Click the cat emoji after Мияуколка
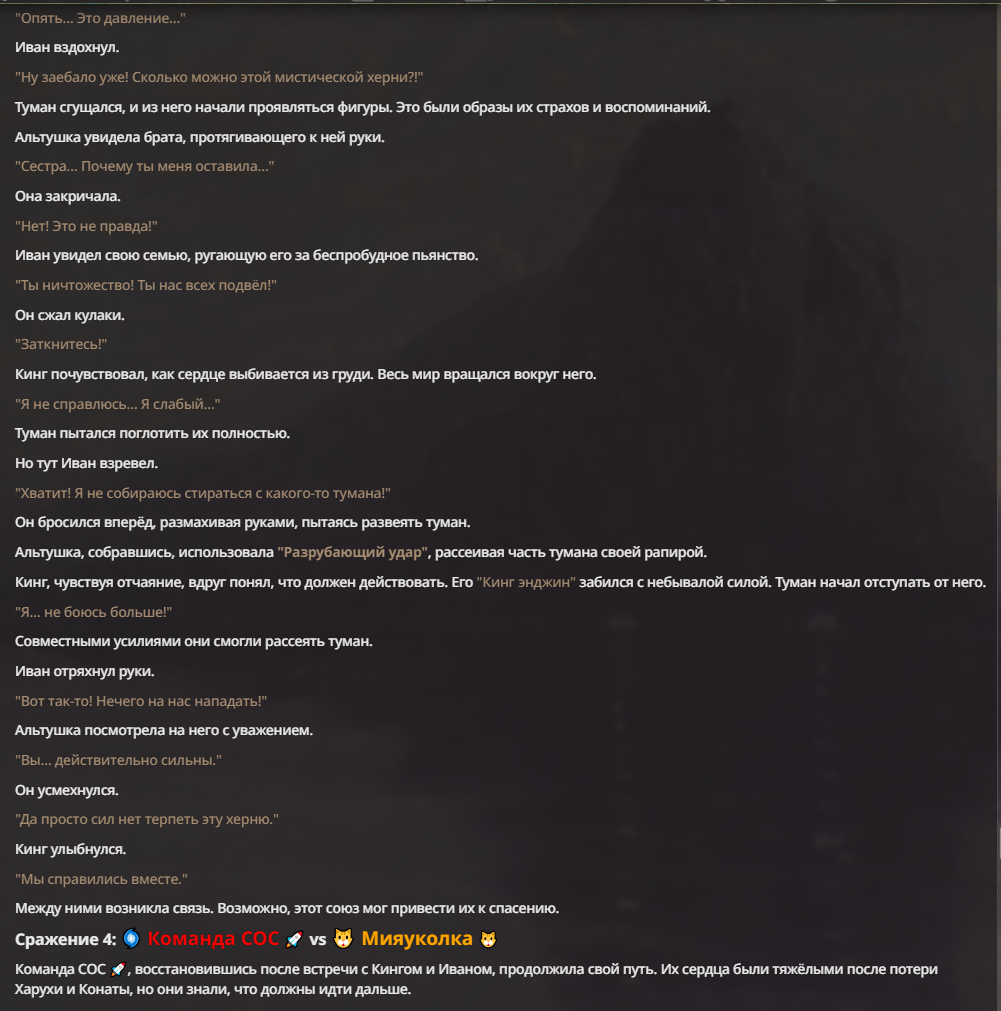 pos(488,939)
